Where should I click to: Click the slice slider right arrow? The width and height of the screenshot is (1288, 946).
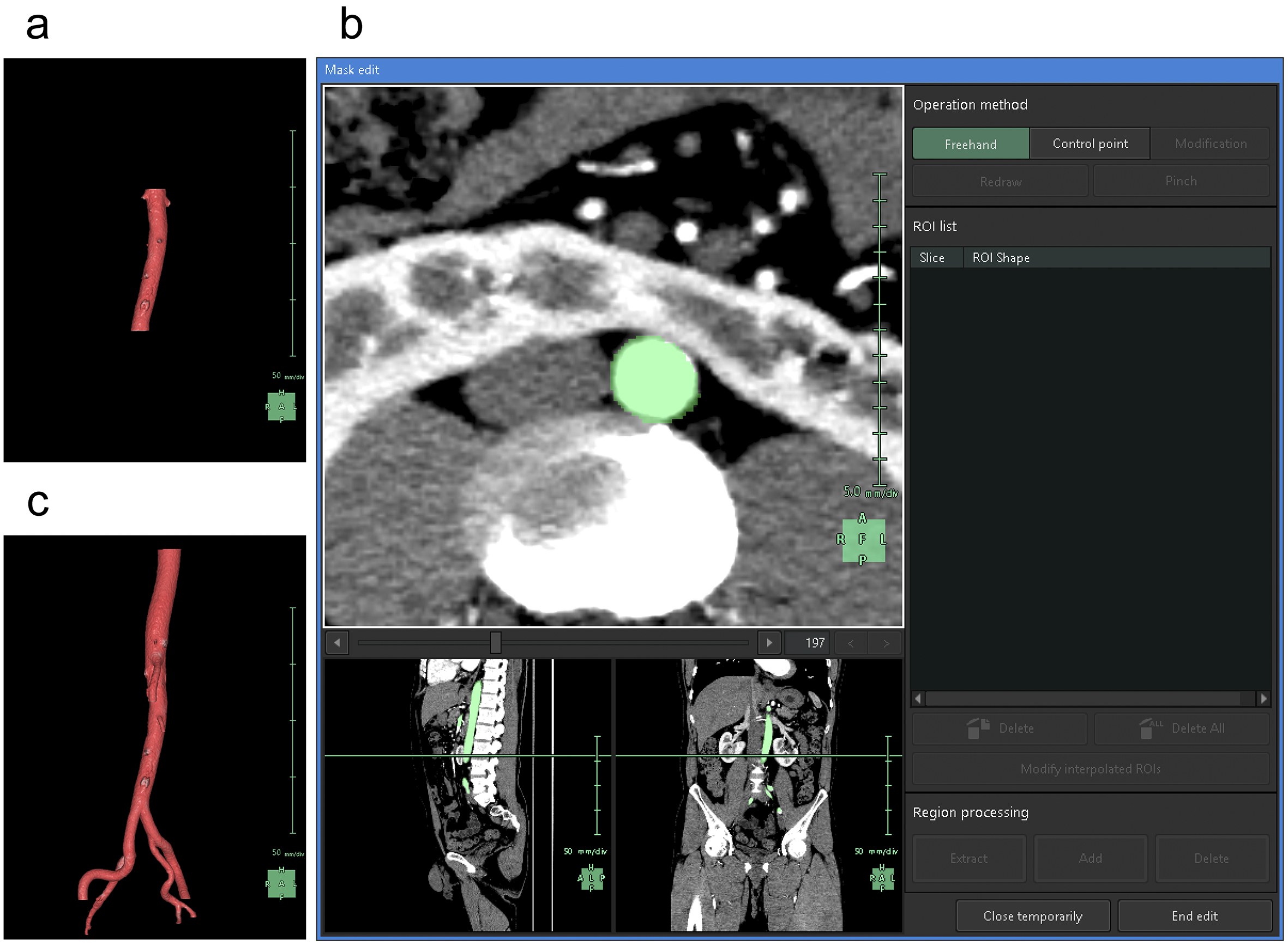769,643
